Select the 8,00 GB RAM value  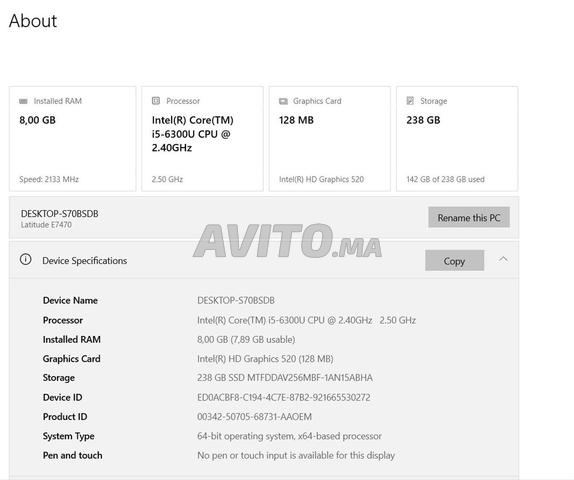pos(37,120)
